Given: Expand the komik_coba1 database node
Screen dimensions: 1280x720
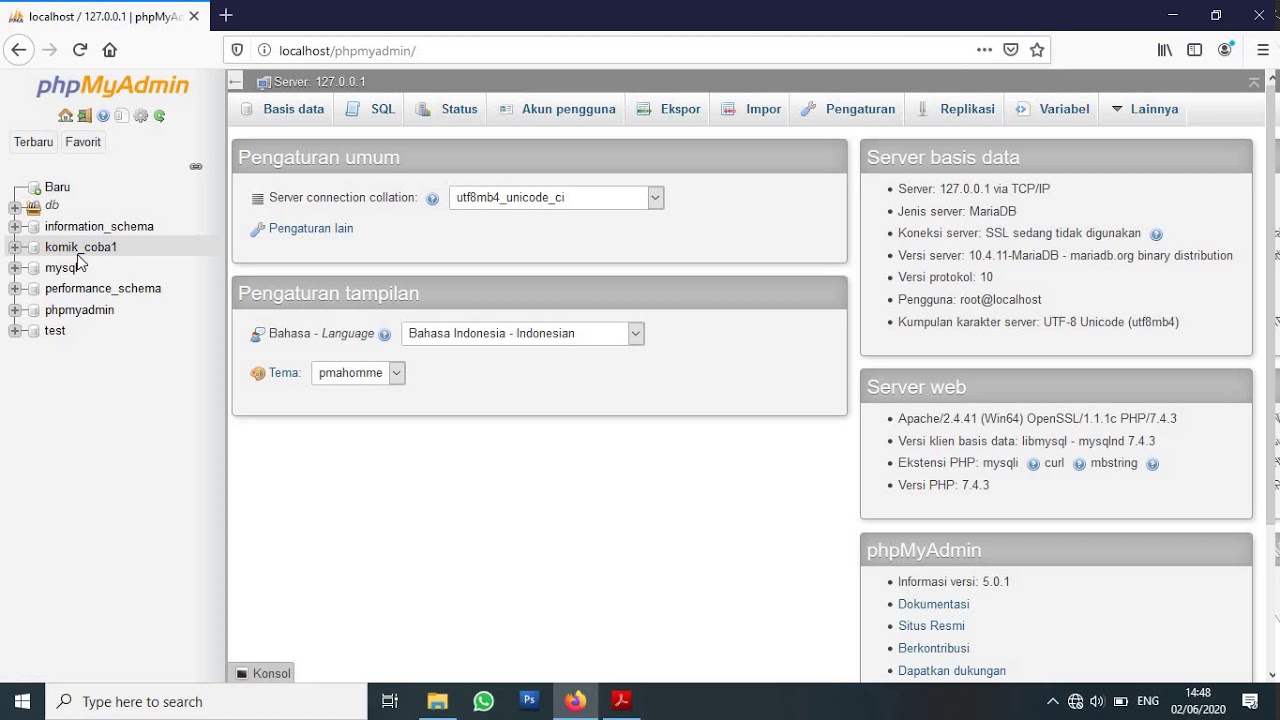Looking at the screenshot, I should [15, 247].
